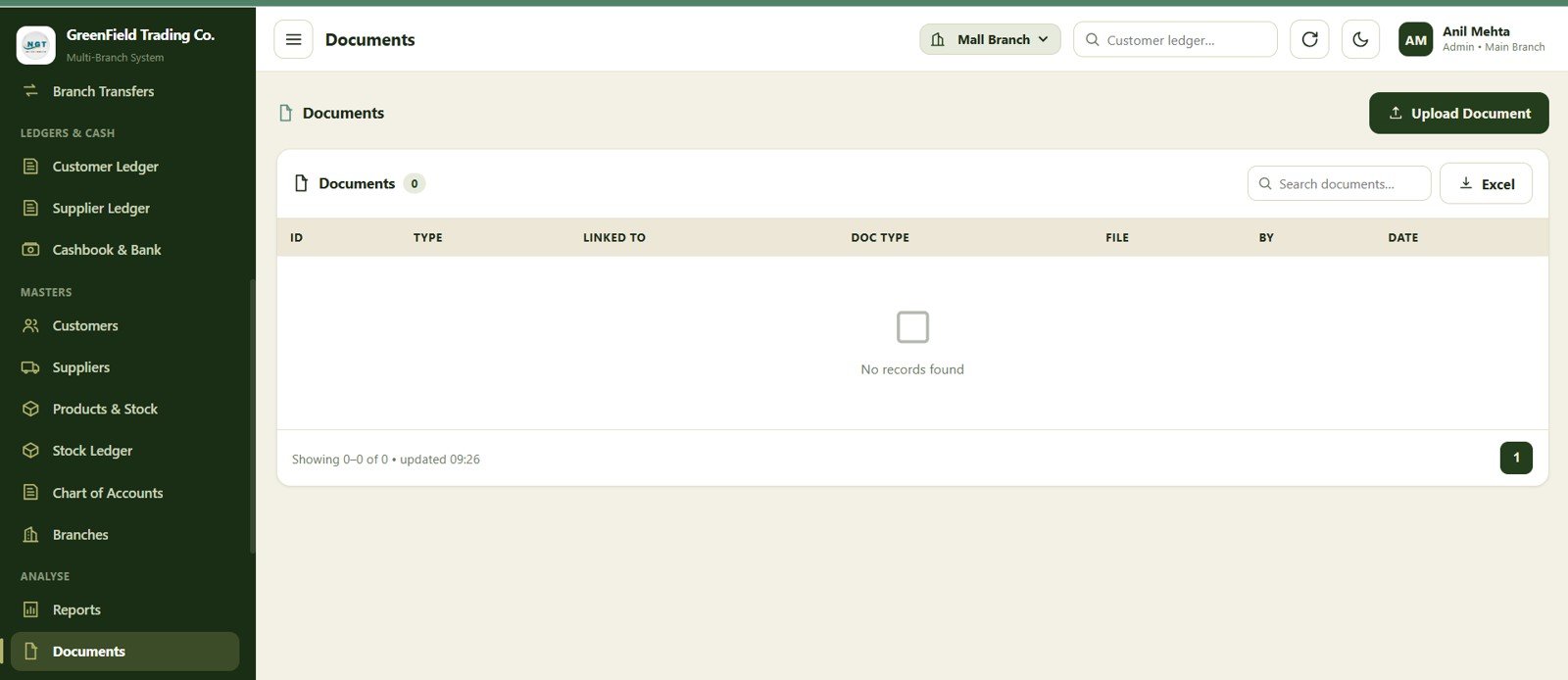Click the magnifier icon in Search documents
The image size is (1568, 680).
(x=1265, y=183)
